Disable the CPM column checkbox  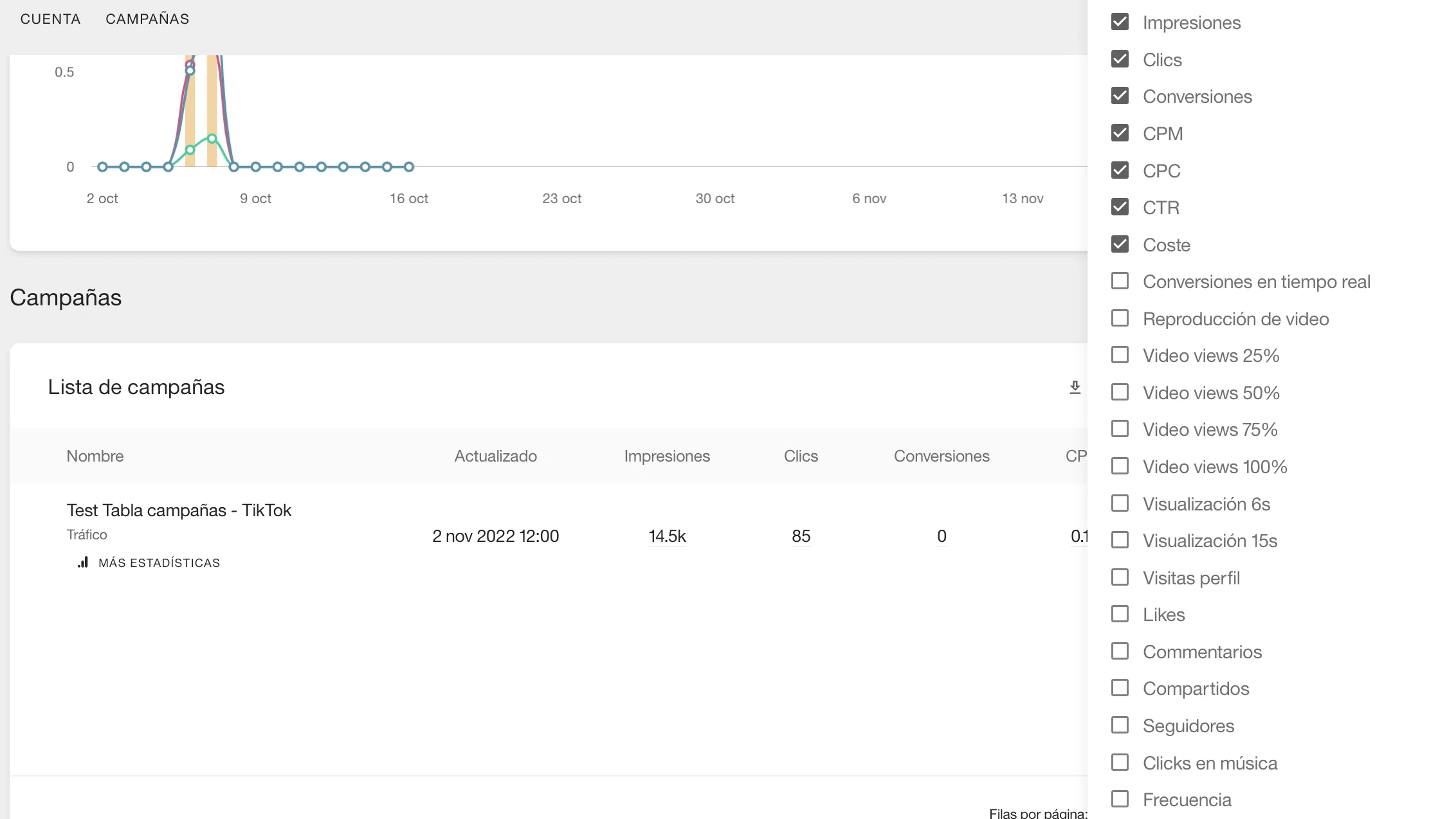pyautogui.click(x=1120, y=133)
